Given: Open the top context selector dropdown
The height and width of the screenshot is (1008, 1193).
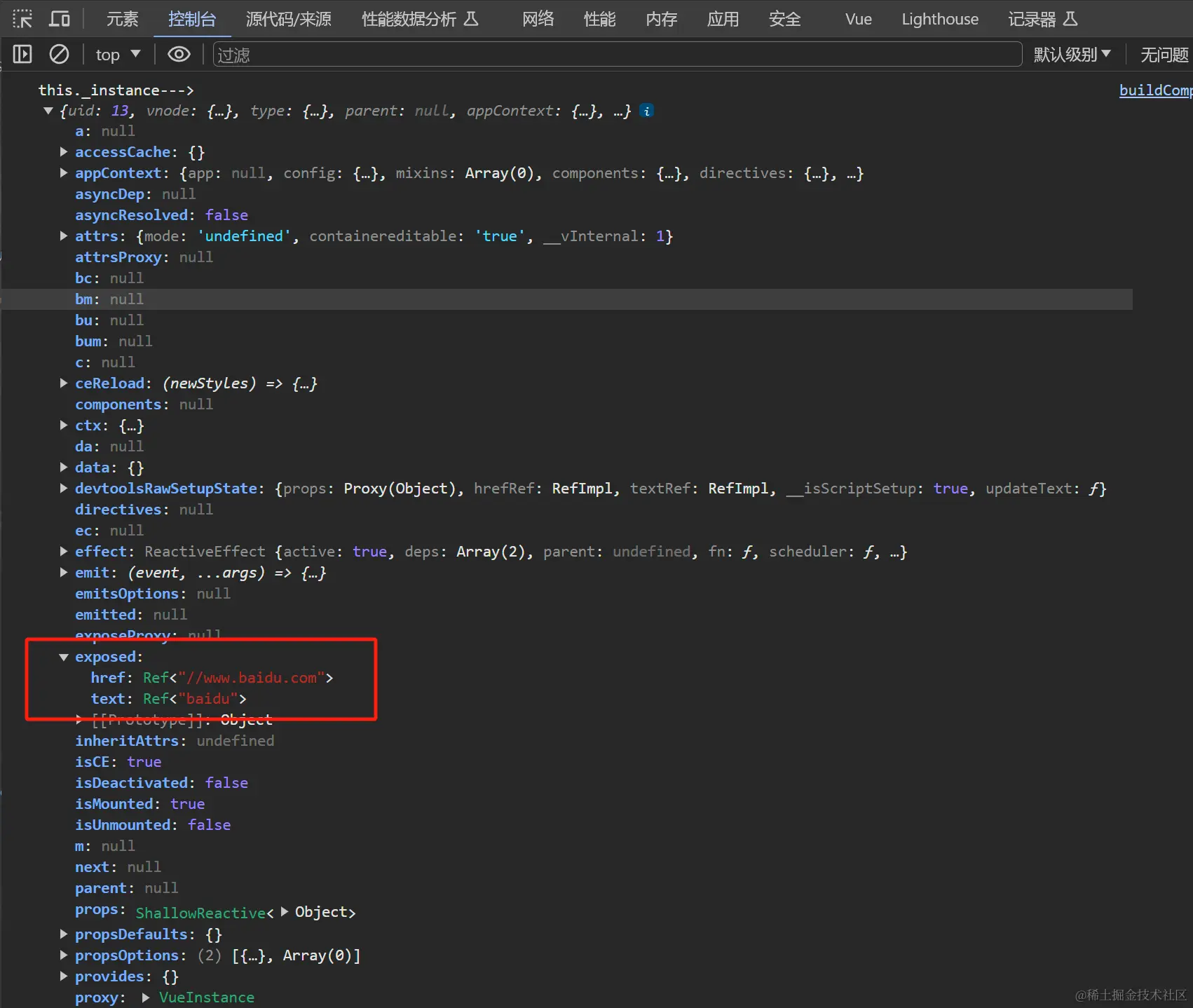Looking at the screenshot, I should tap(118, 55).
